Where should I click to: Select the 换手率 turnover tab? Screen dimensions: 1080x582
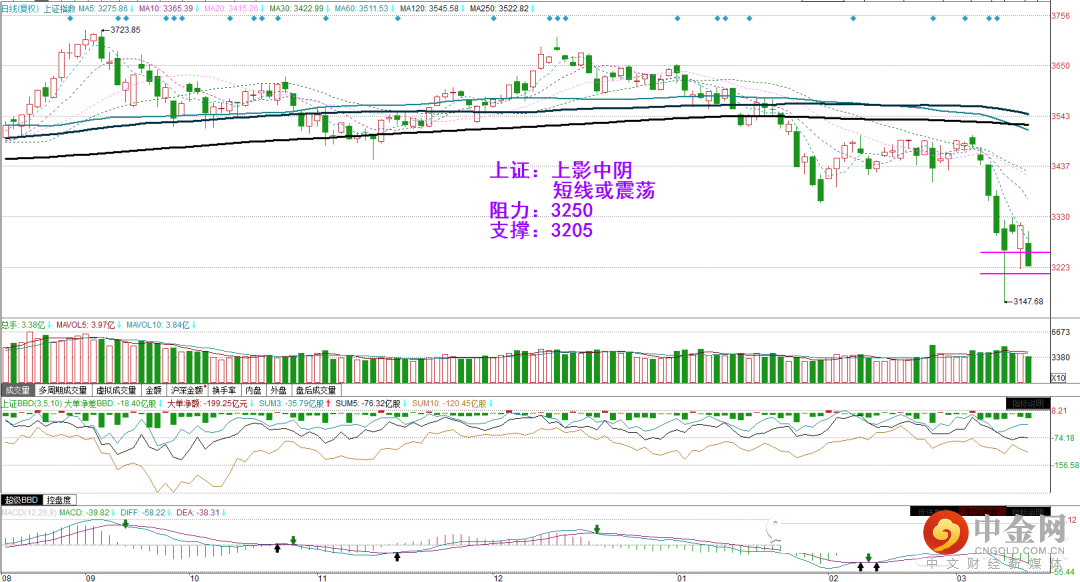point(224,390)
